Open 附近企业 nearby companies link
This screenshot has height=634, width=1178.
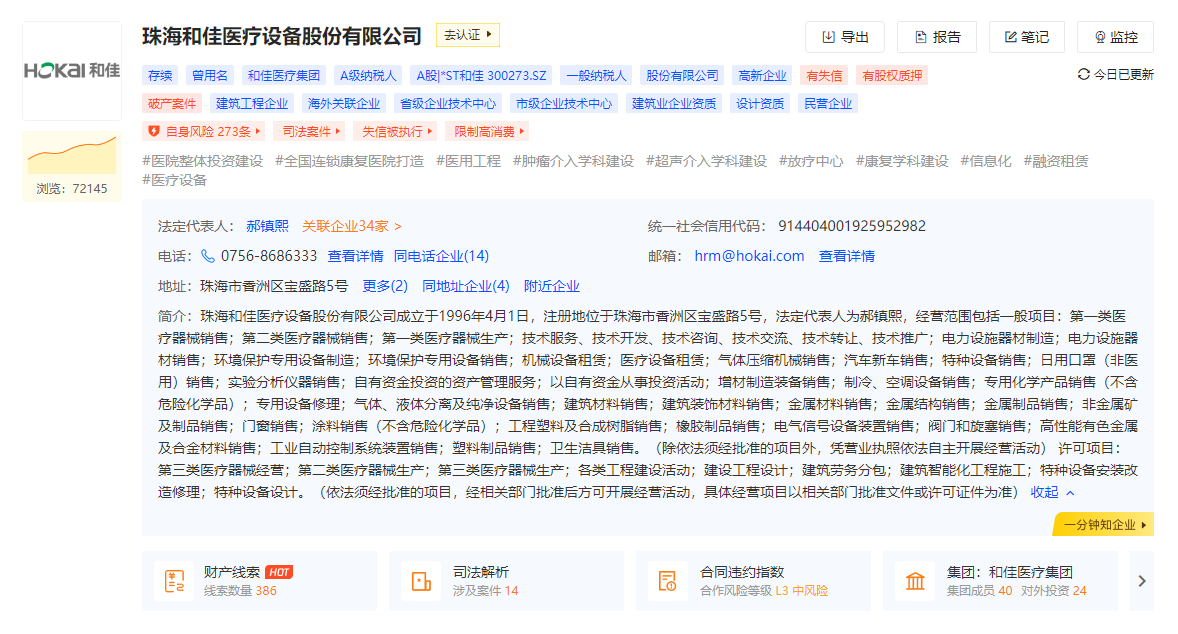click(551, 285)
